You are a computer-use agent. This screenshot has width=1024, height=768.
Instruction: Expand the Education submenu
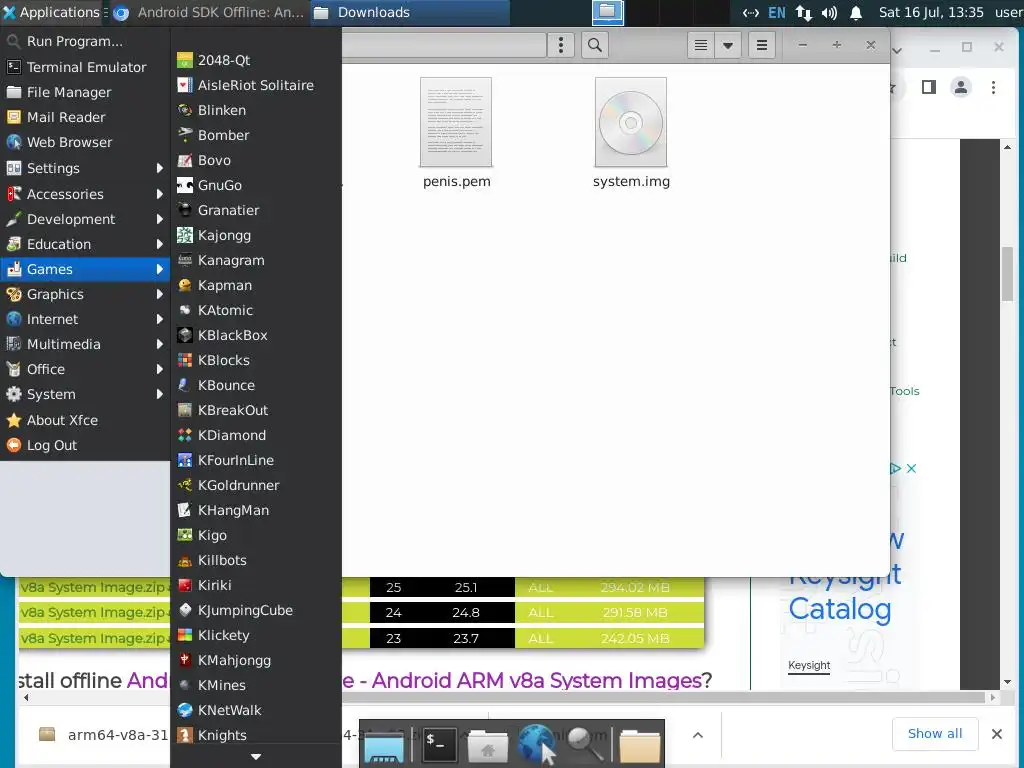point(85,244)
